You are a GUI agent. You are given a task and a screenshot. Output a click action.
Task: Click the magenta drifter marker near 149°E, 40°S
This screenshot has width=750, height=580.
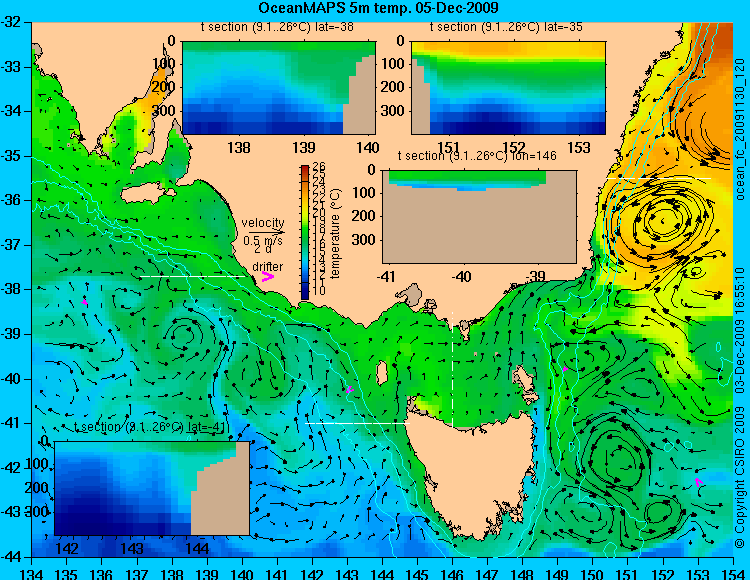click(x=565, y=369)
